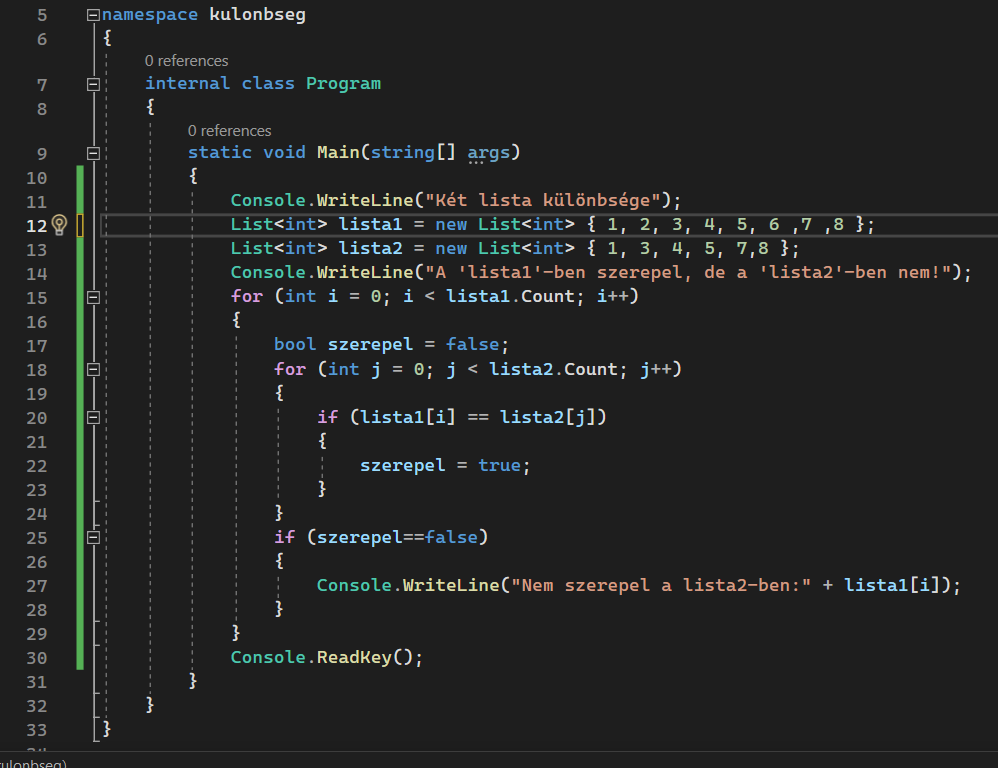Viewport: 998px width, 768px height.
Task: Click line number 30 in the gutter
Action: point(36,658)
